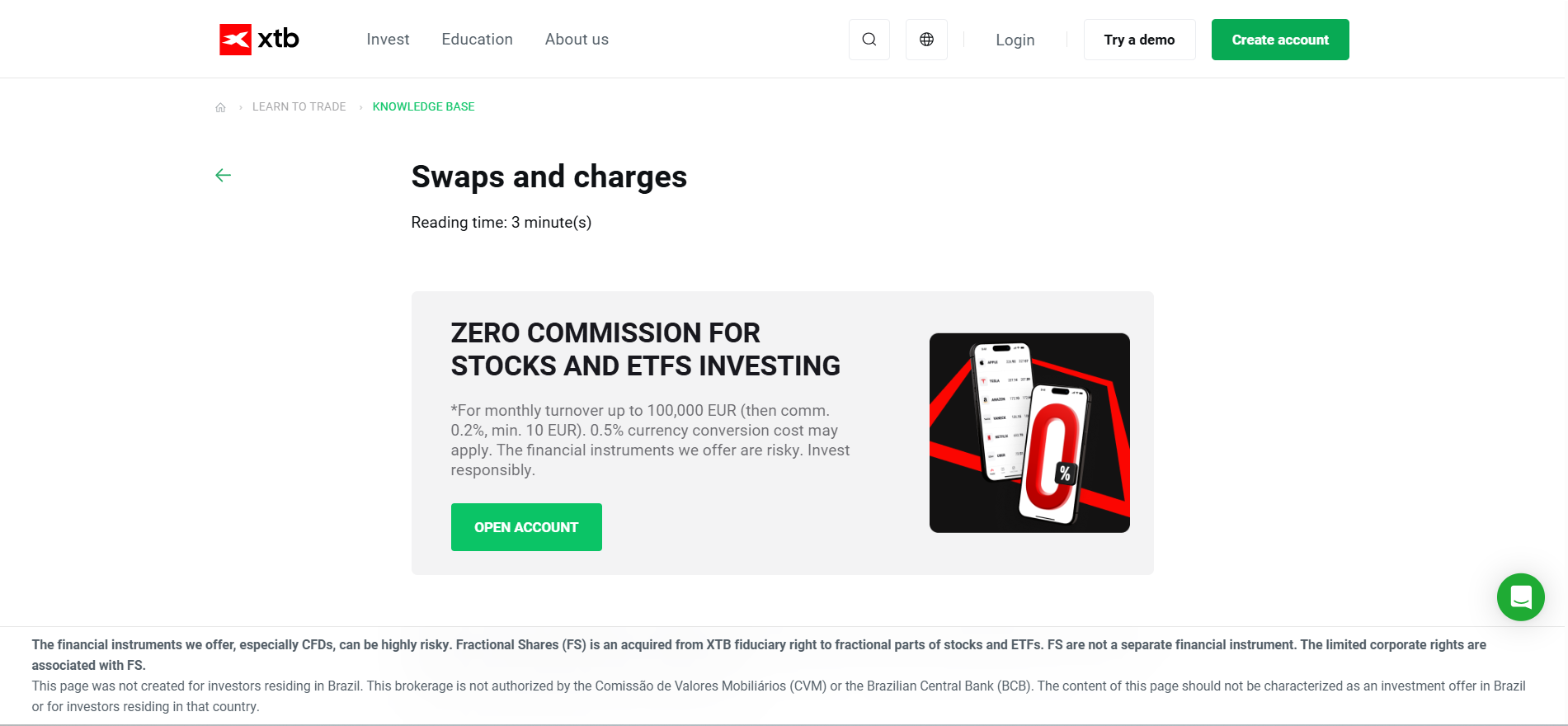Expand the About us navigation dropdown
Viewport: 1568px width, 726px height.
(x=576, y=39)
